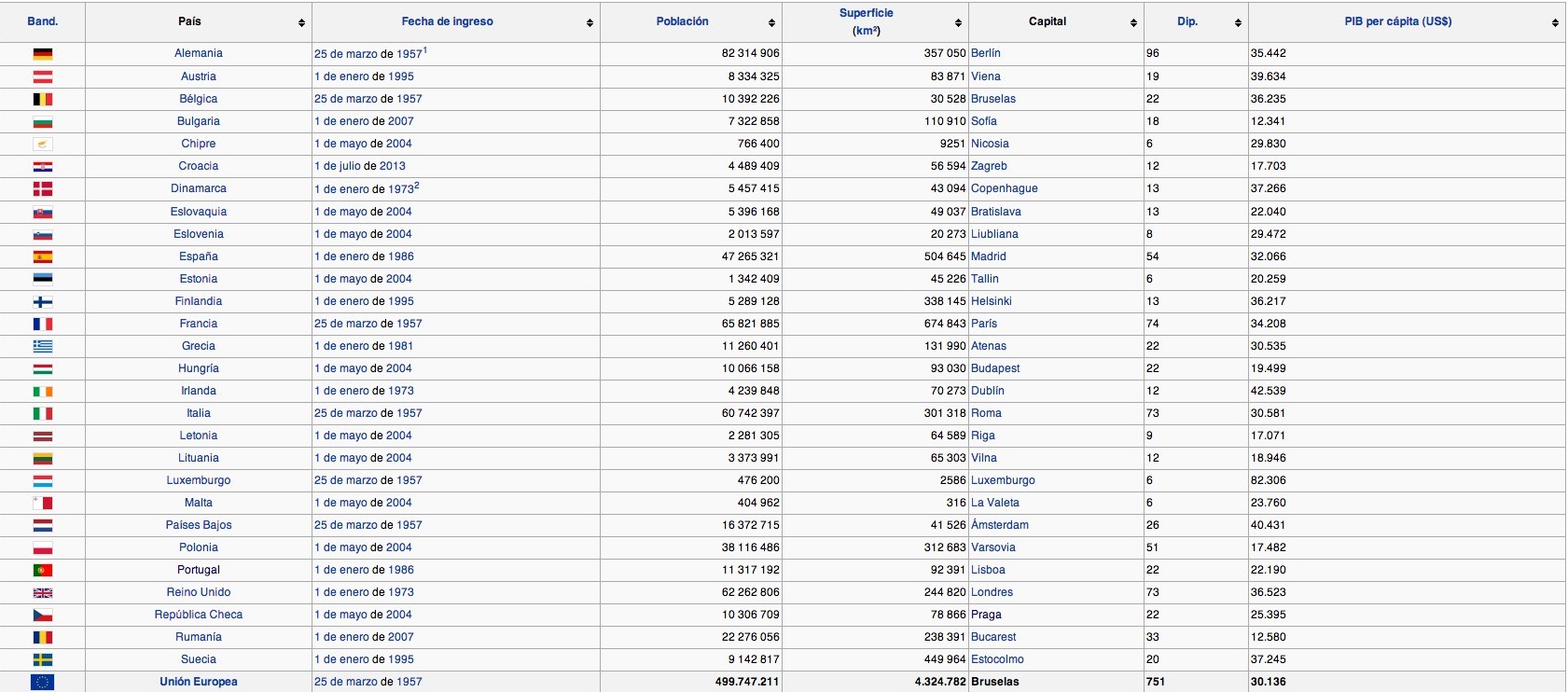Click the Denmark flag icon
The height and width of the screenshot is (692, 1568).
(x=43, y=188)
